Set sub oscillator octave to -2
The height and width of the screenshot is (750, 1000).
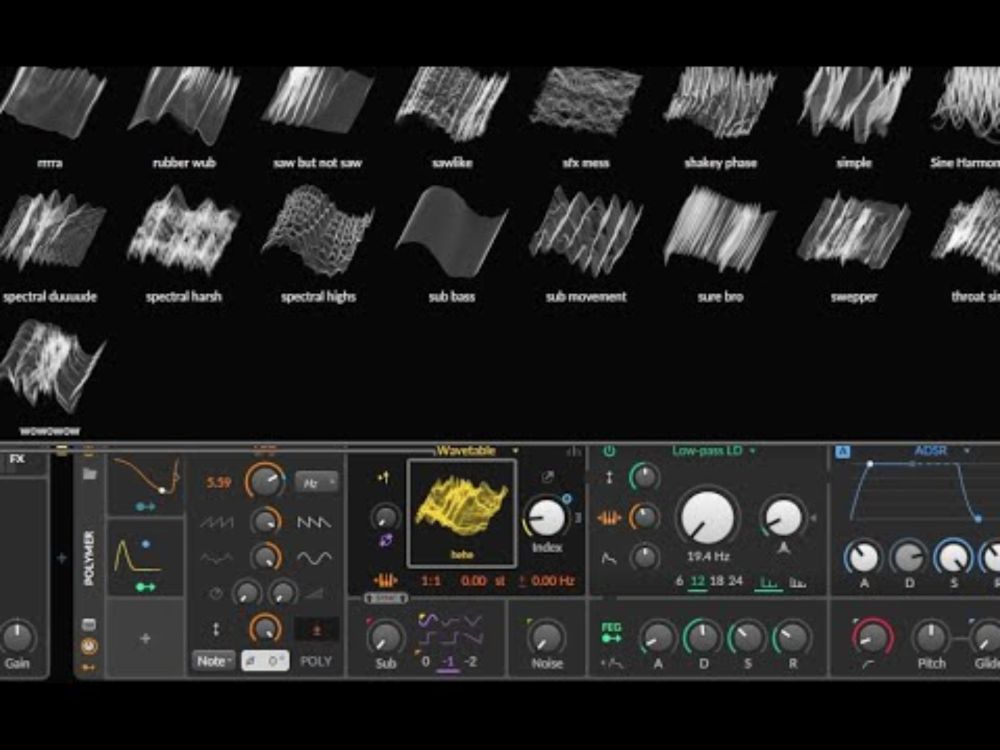(x=471, y=661)
